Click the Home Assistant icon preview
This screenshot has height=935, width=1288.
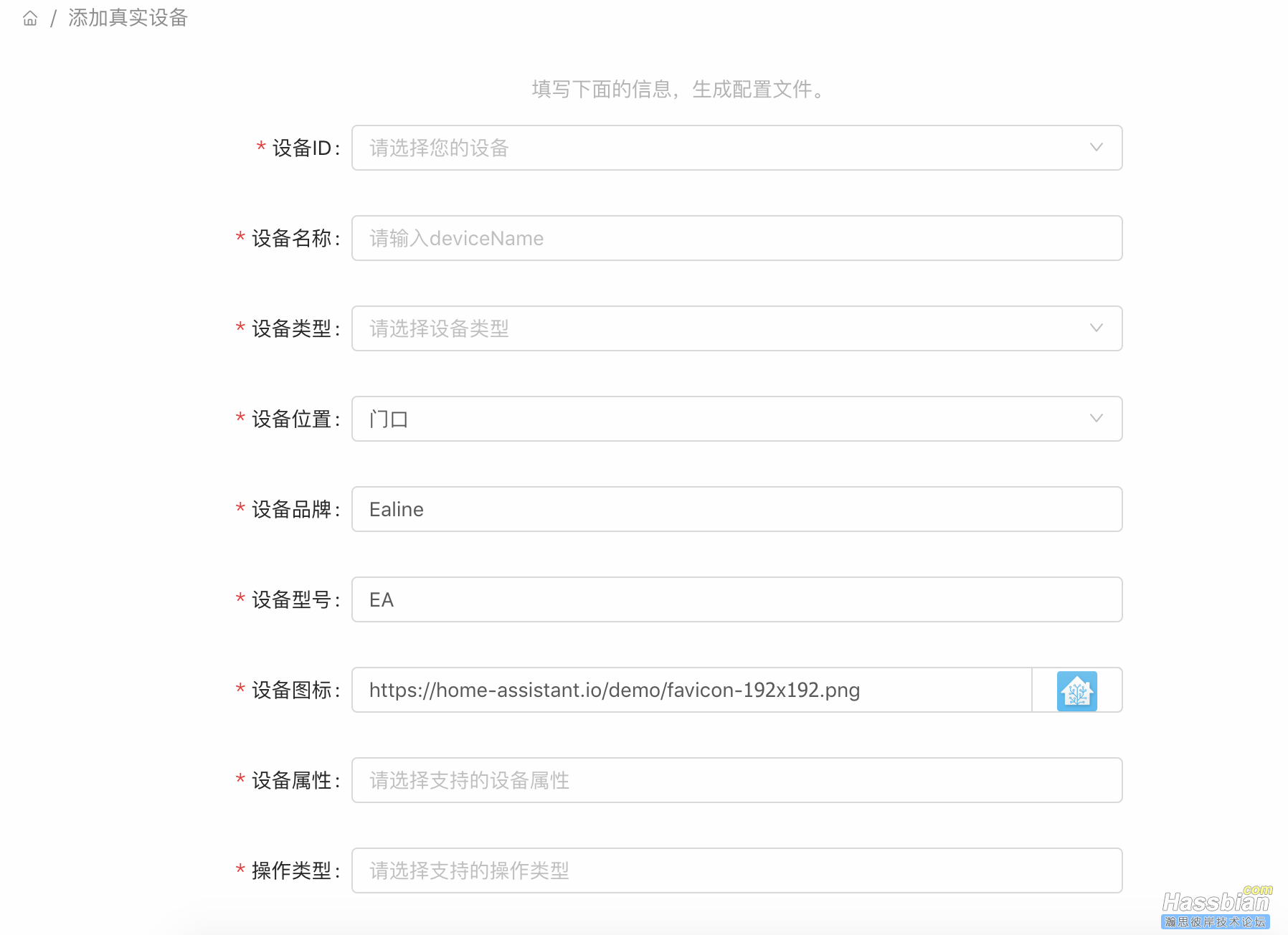pos(1076,690)
